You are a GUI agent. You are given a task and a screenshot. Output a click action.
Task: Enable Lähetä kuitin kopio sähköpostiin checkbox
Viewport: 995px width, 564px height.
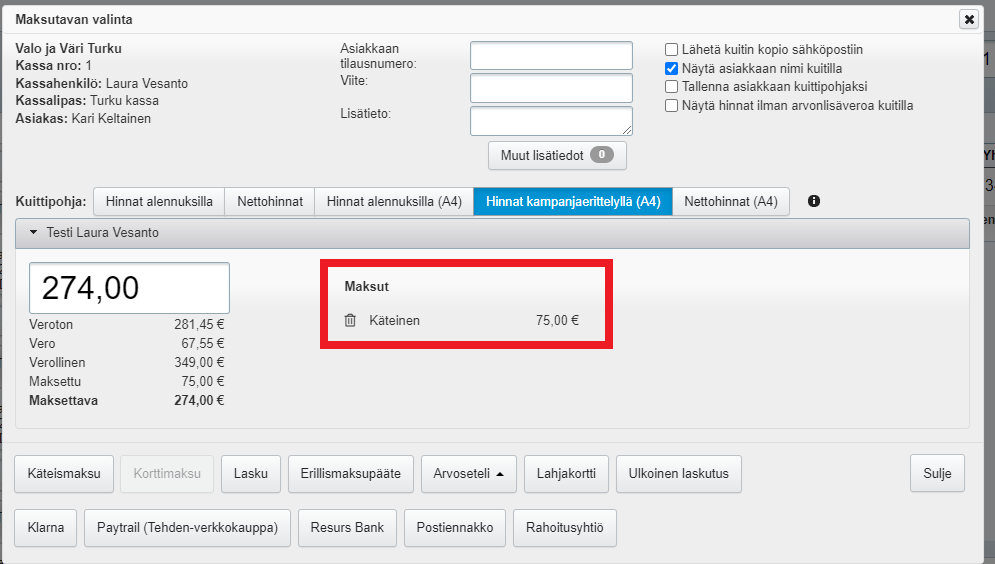tap(673, 49)
